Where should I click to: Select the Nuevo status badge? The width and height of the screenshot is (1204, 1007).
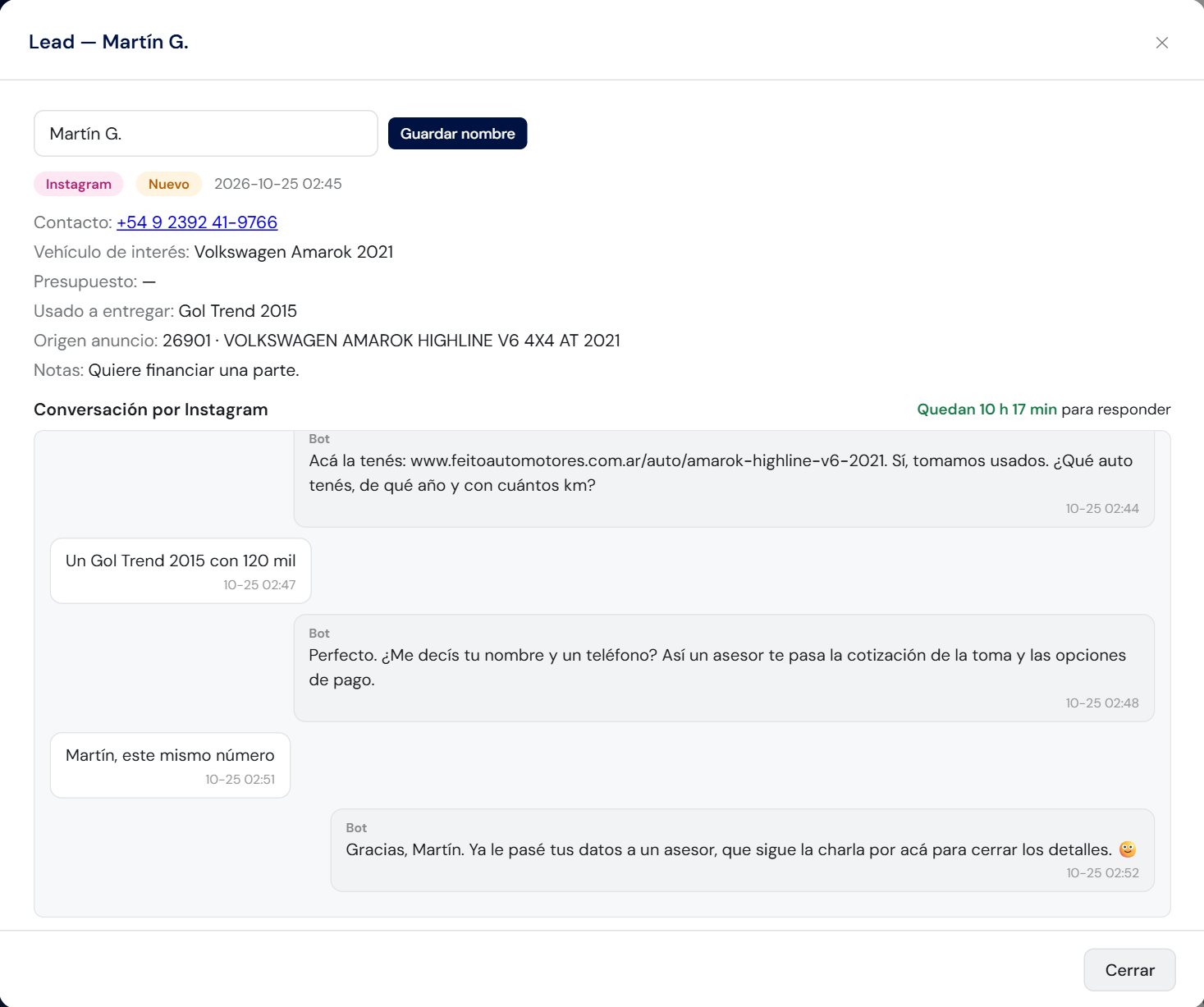point(169,184)
